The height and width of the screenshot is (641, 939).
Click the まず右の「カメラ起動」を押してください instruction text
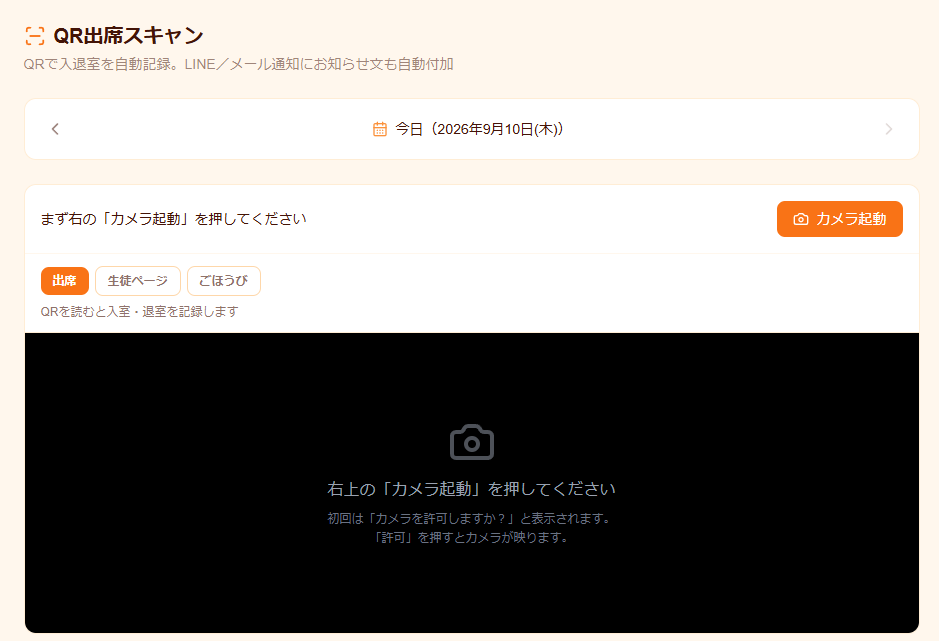click(174, 219)
